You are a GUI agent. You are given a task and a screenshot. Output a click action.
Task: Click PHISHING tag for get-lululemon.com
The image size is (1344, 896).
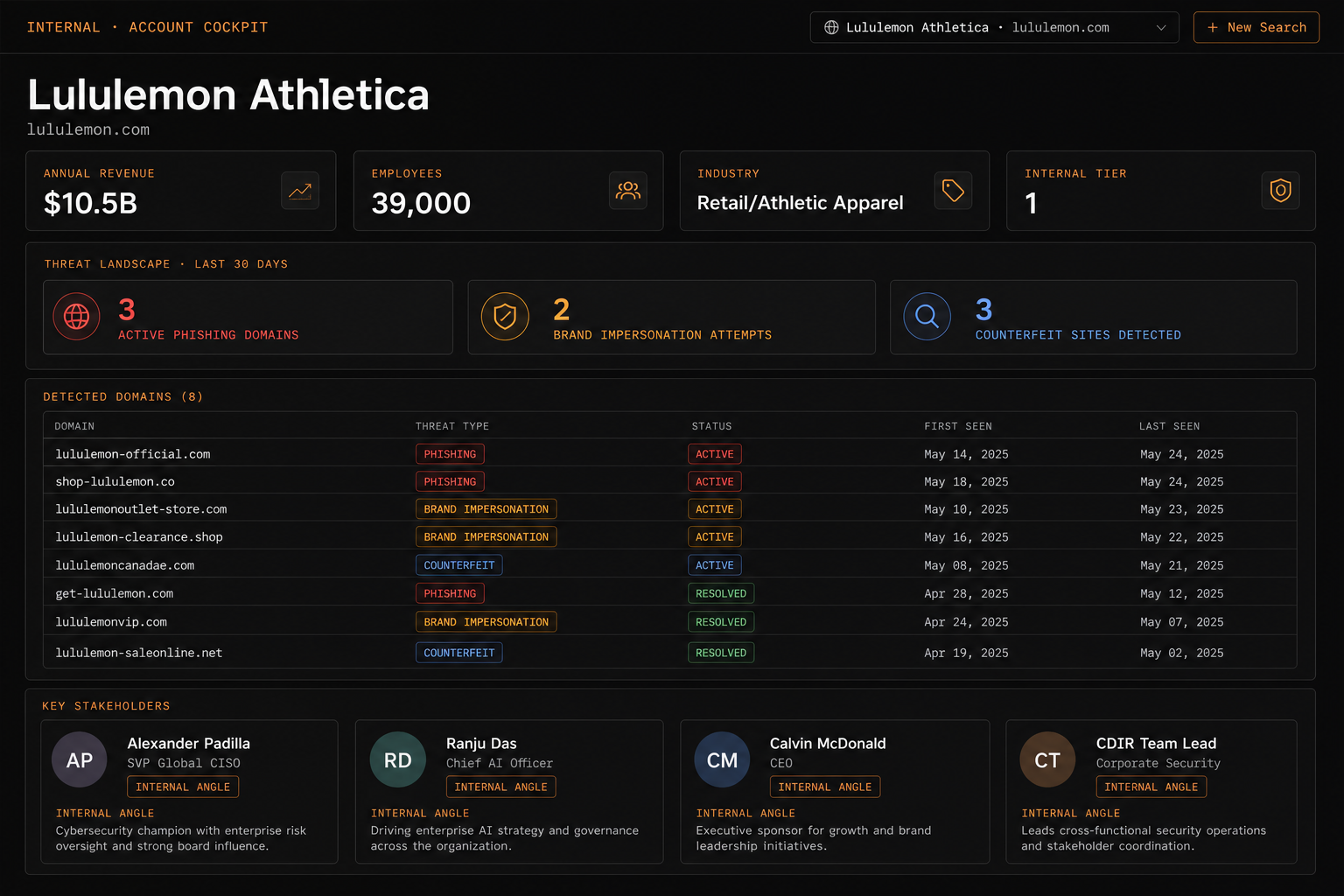(x=450, y=593)
